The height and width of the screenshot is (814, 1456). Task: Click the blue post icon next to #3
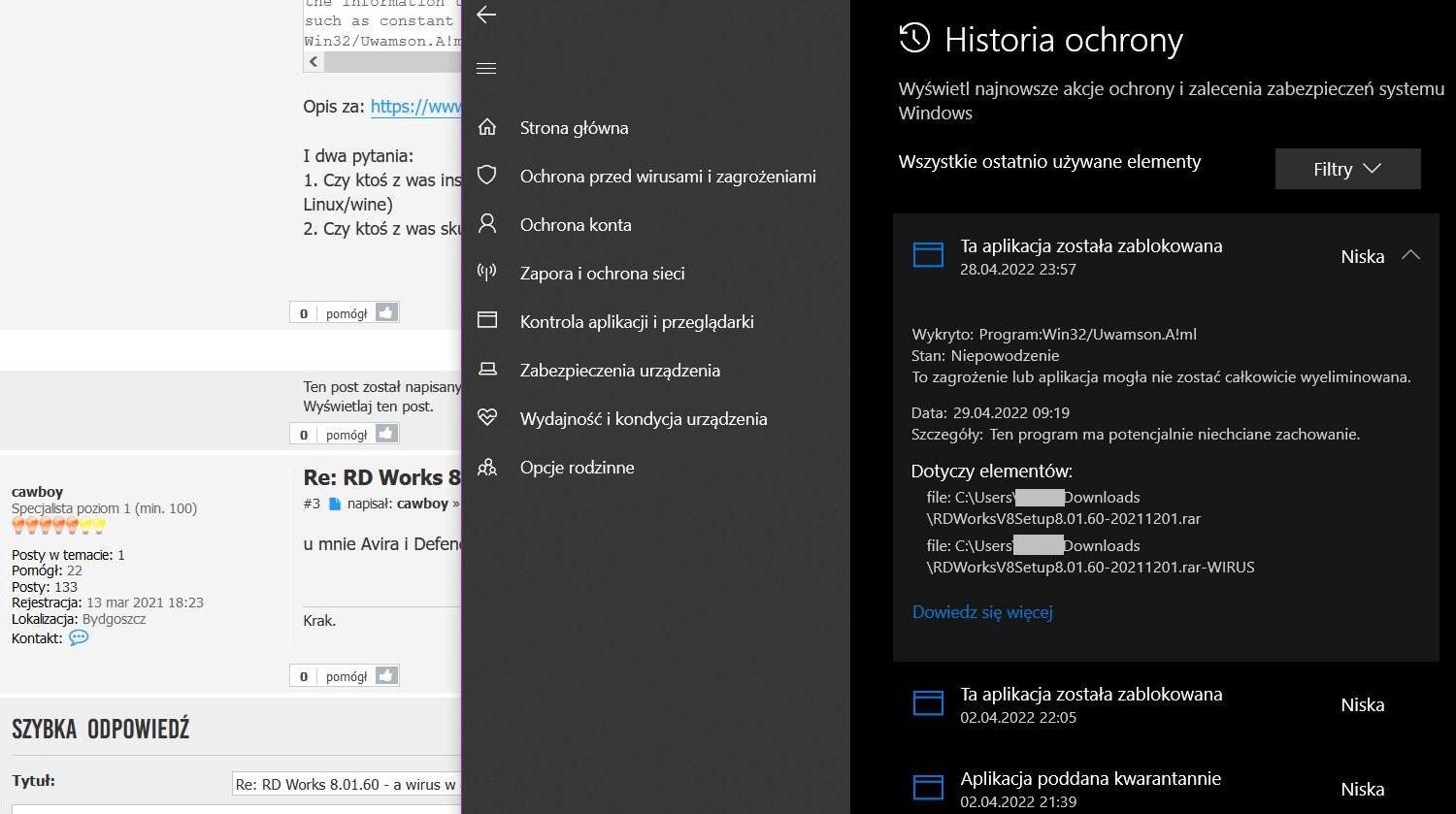pyautogui.click(x=335, y=504)
